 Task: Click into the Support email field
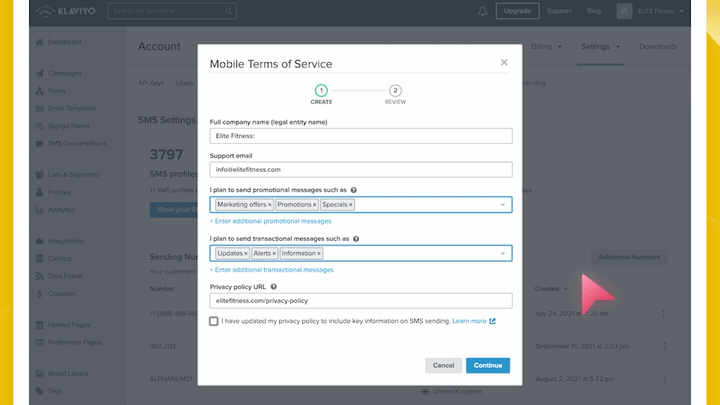pos(361,169)
